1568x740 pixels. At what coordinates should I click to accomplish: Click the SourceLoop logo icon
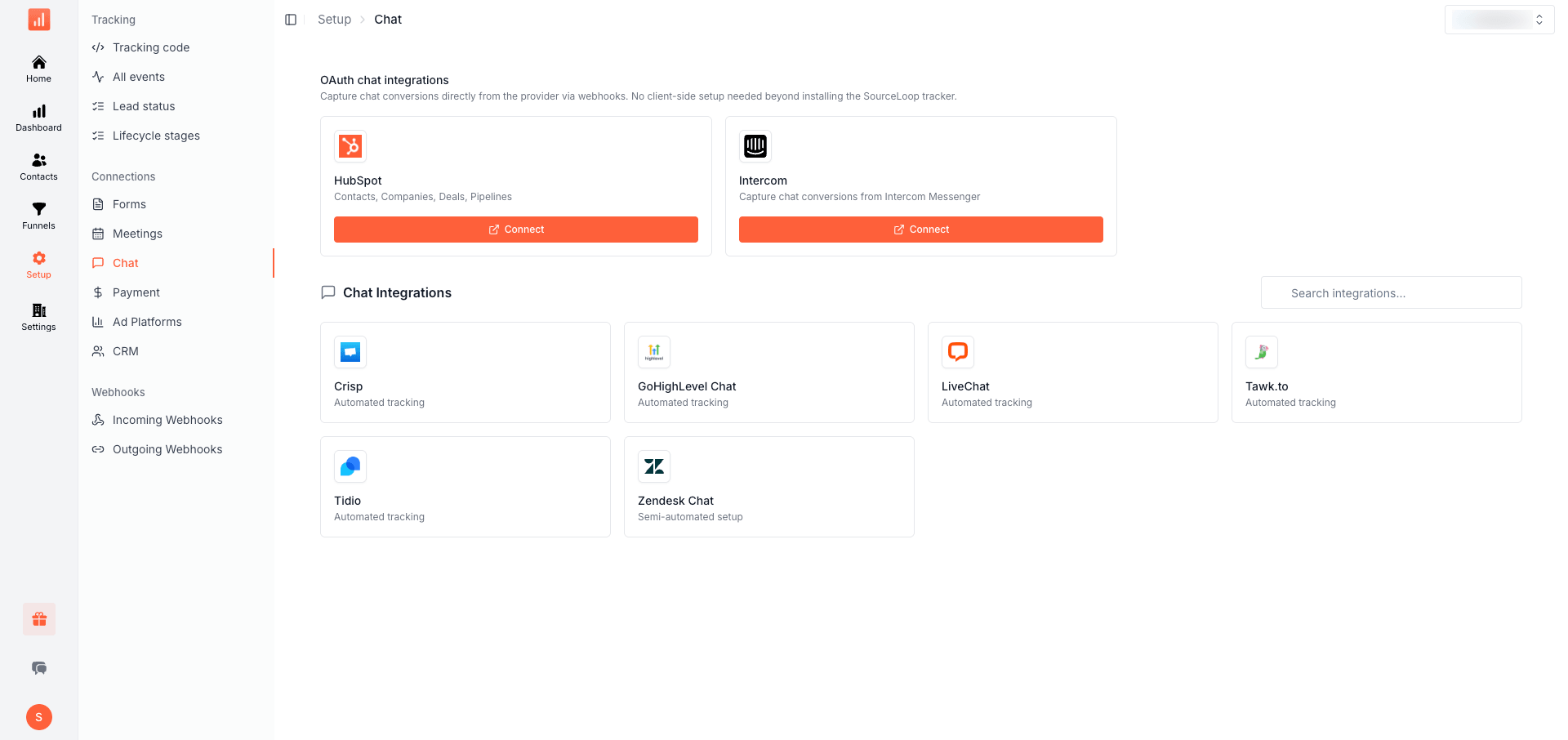39,20
